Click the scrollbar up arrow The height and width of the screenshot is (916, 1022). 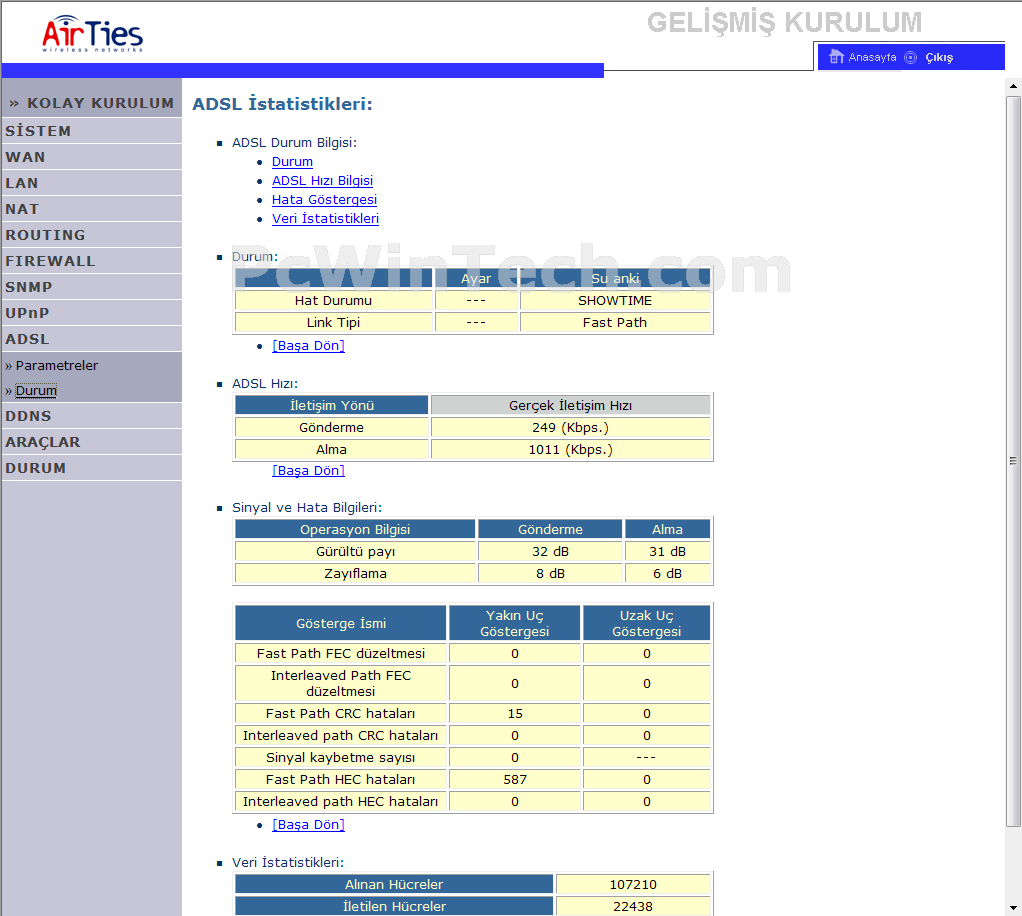point(1013,85)
